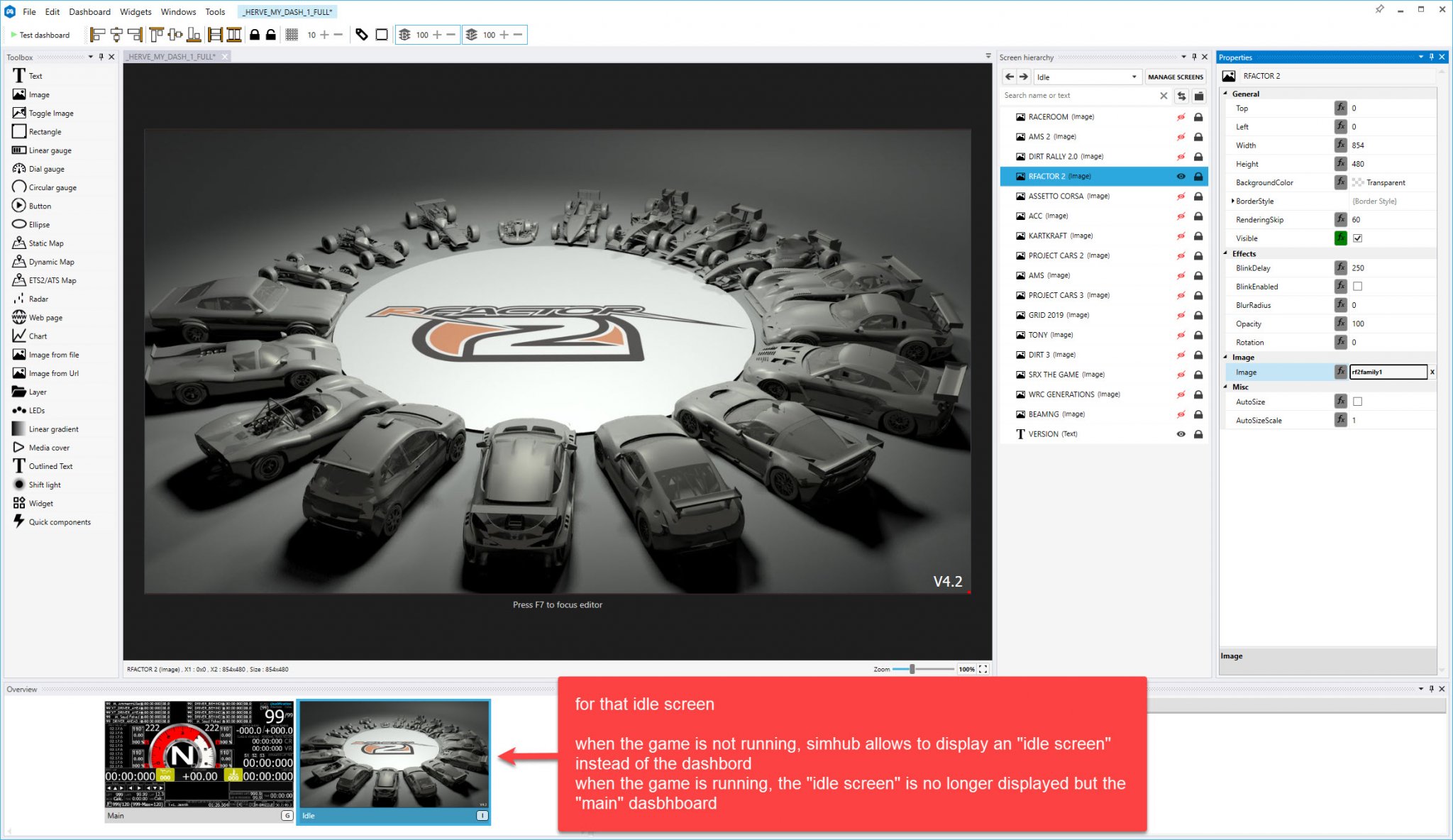Show the ASSETTO CORSA image

pyautogui.click(x=1181, y=197)
